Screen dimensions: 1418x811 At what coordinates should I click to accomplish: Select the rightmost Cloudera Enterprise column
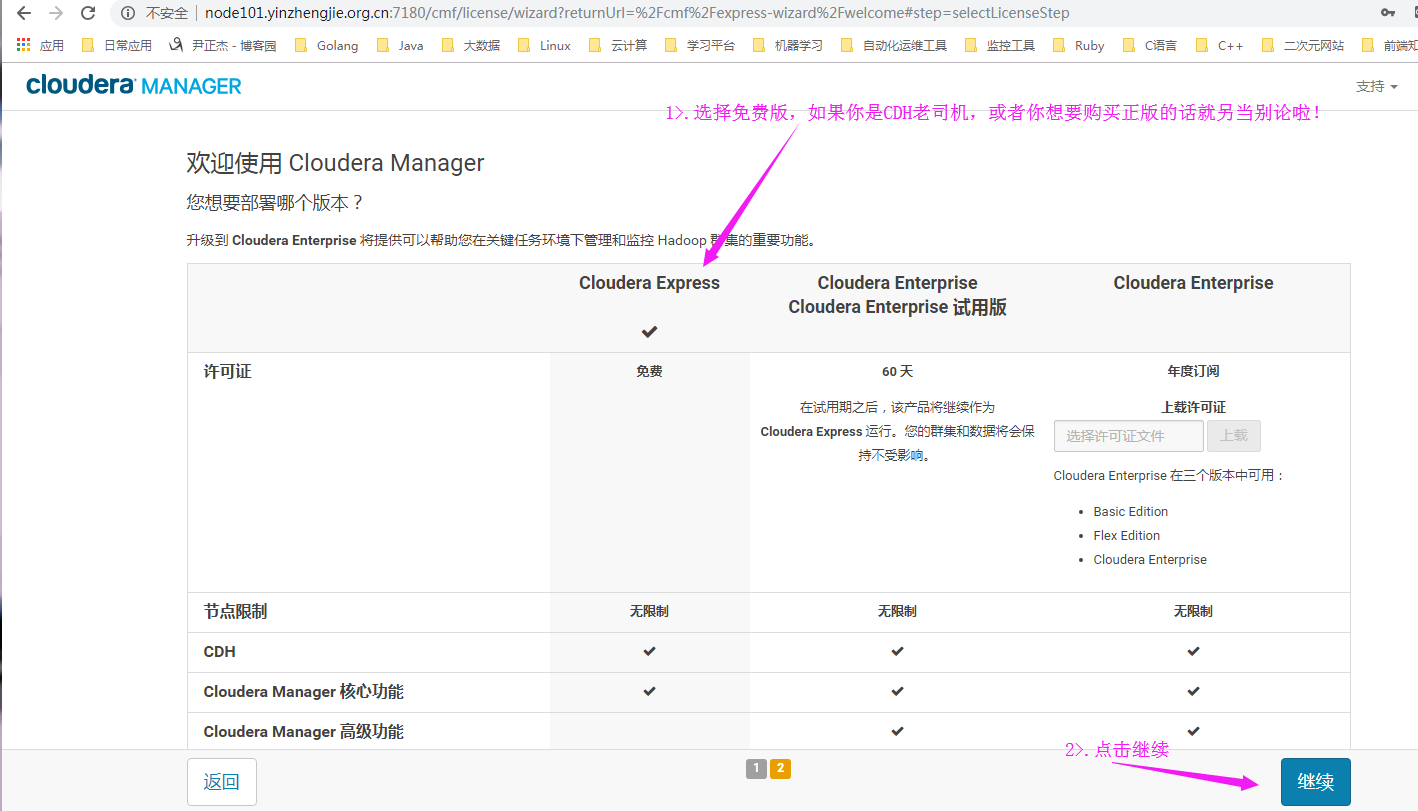(1193, 283)
